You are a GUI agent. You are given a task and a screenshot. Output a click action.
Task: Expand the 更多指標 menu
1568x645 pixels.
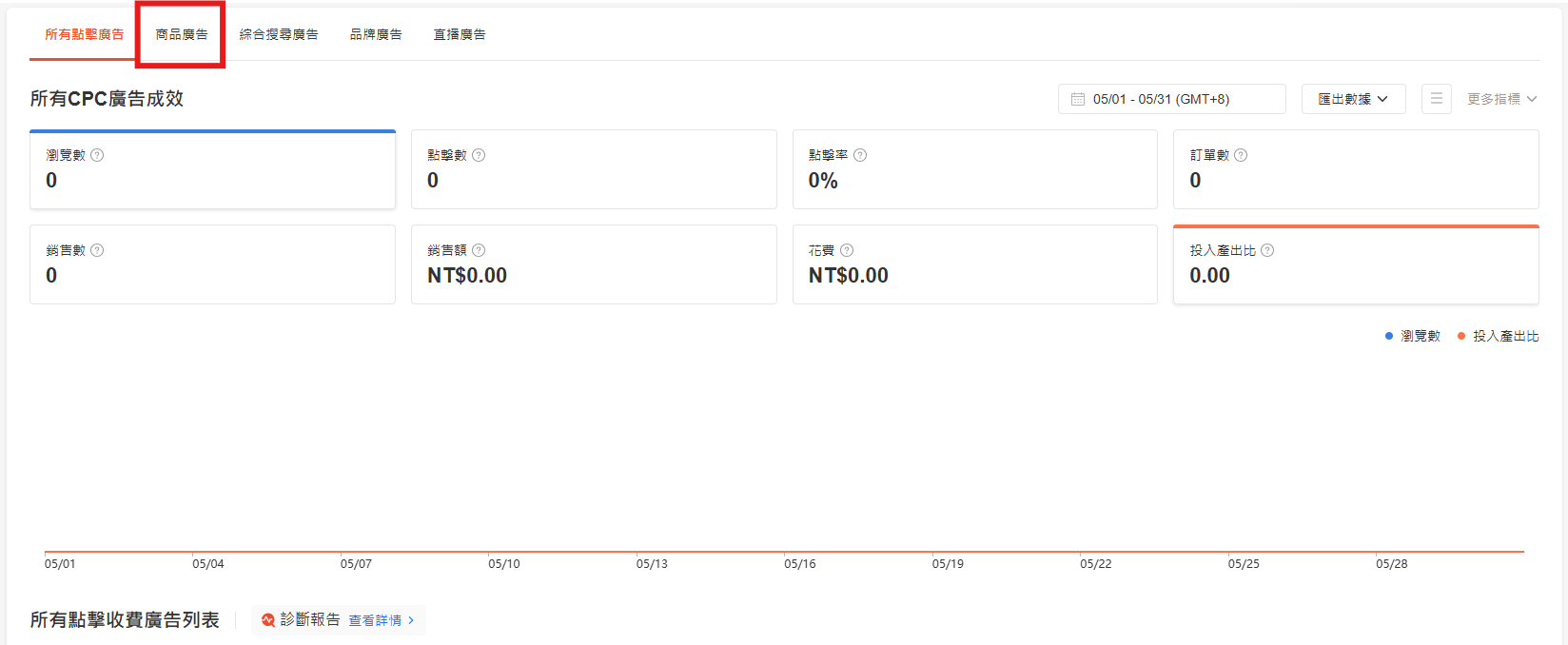coord(1501,99)
